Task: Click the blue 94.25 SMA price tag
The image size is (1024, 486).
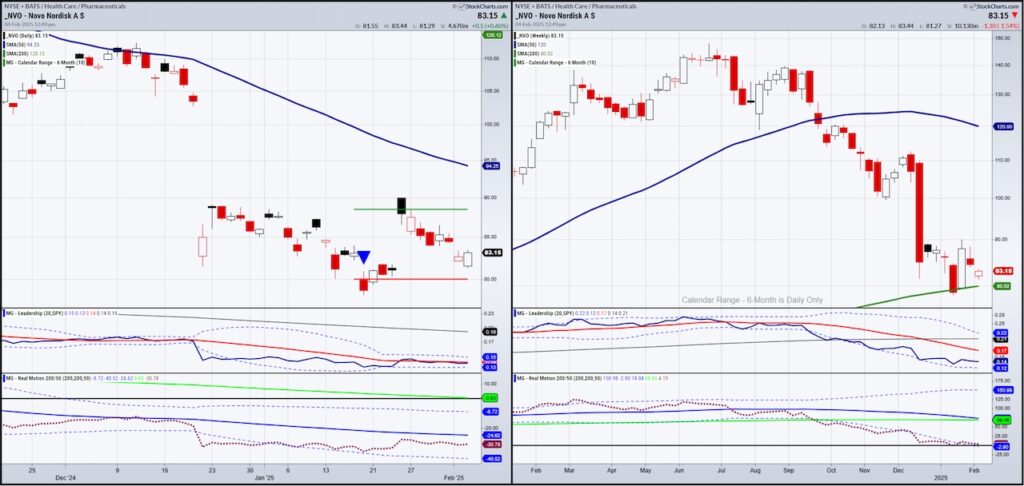Action: click(494, 166)
